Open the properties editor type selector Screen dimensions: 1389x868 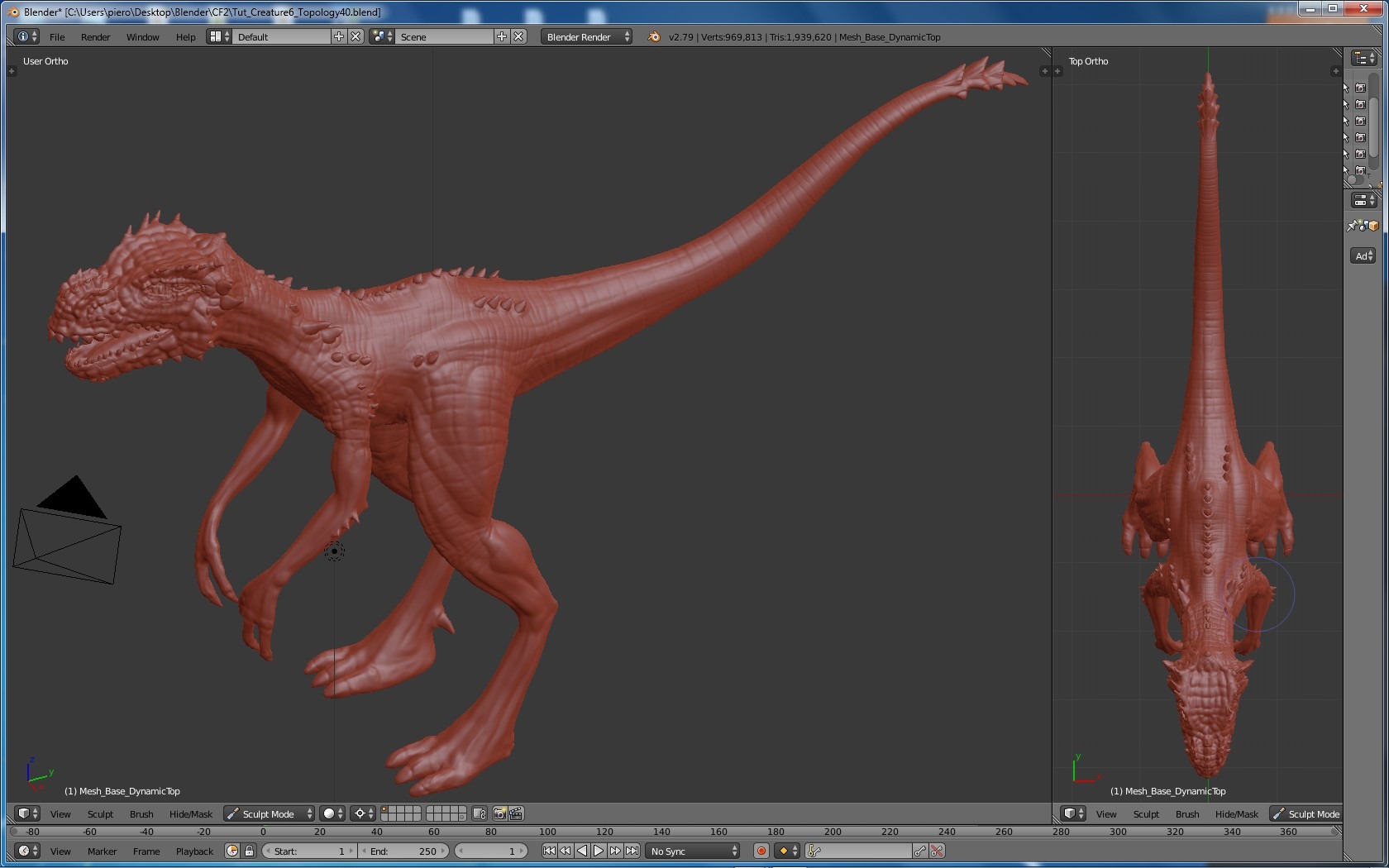point(1363,200)
